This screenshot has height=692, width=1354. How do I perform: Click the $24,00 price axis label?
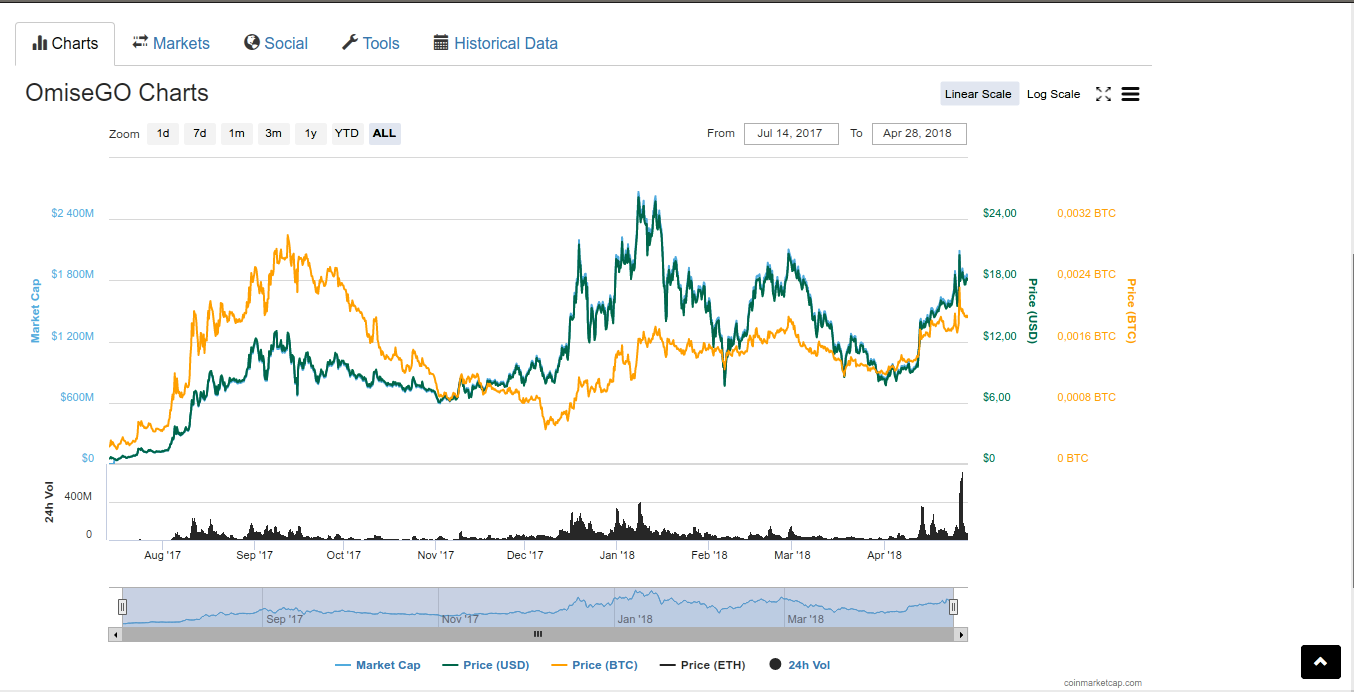pos(999,213)
